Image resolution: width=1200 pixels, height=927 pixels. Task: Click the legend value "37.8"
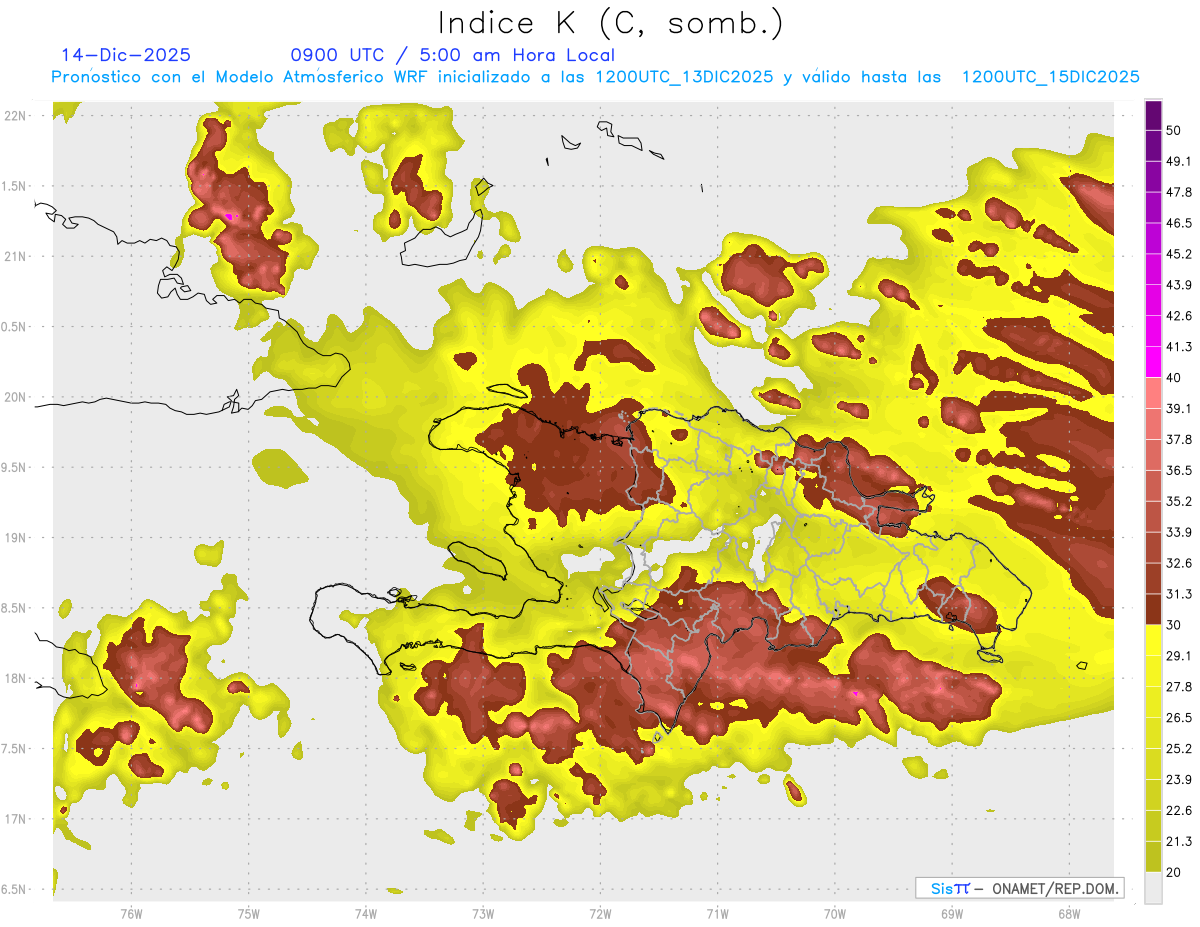pos(1180,439)
